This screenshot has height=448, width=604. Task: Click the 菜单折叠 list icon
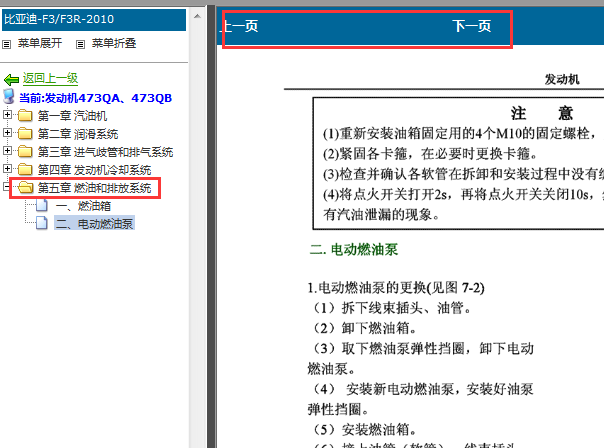tap(80, 45)
